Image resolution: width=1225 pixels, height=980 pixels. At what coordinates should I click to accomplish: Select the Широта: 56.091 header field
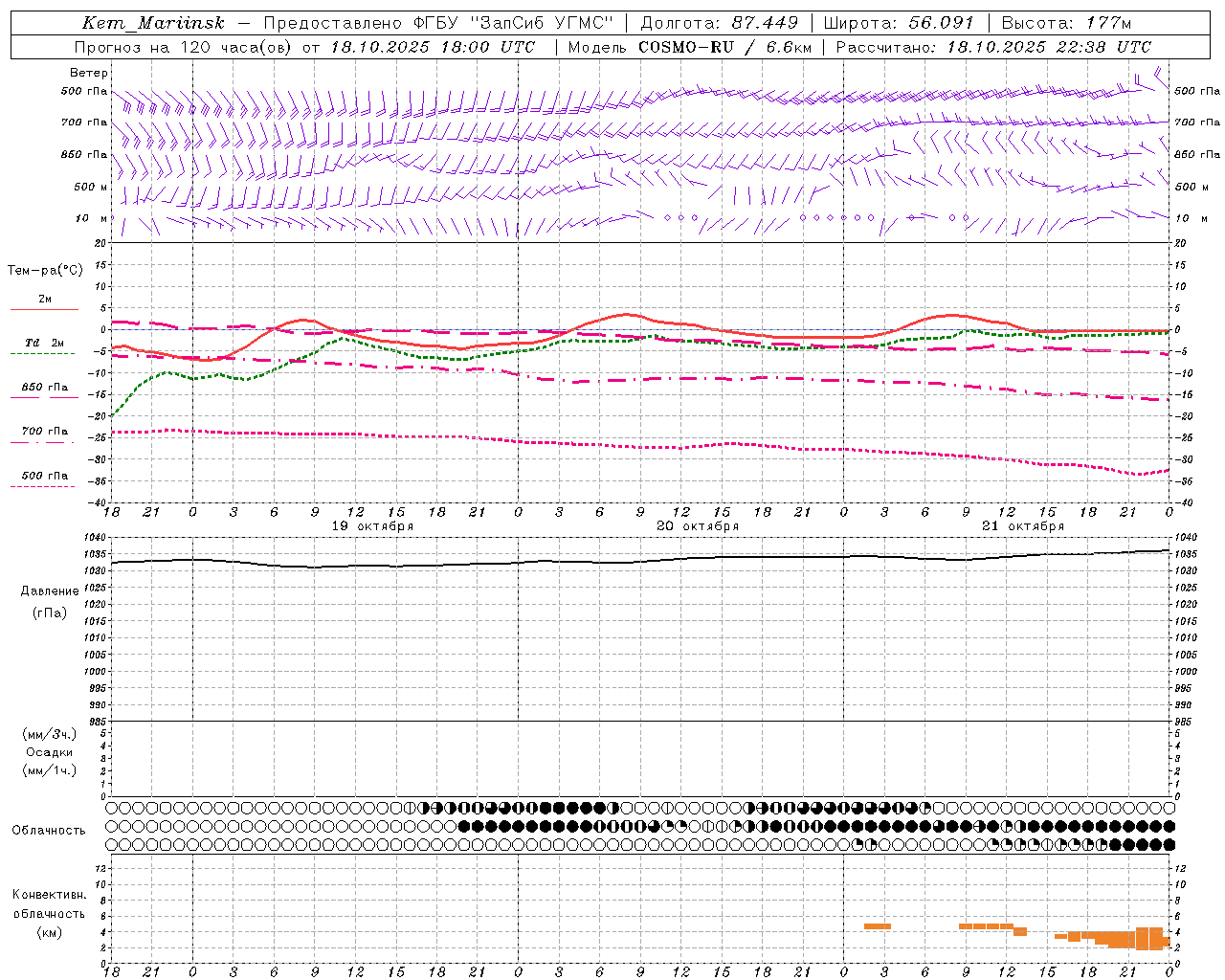(x=899, y=23)
